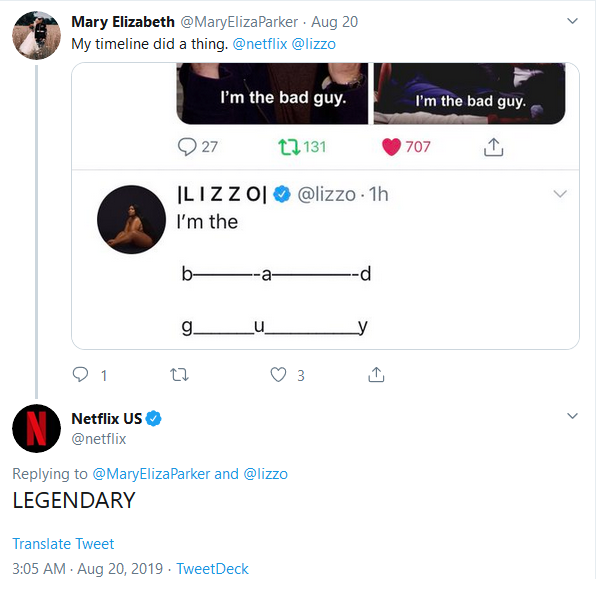
Task: Click red heart icon showing 707
Action: click(392, 147)
